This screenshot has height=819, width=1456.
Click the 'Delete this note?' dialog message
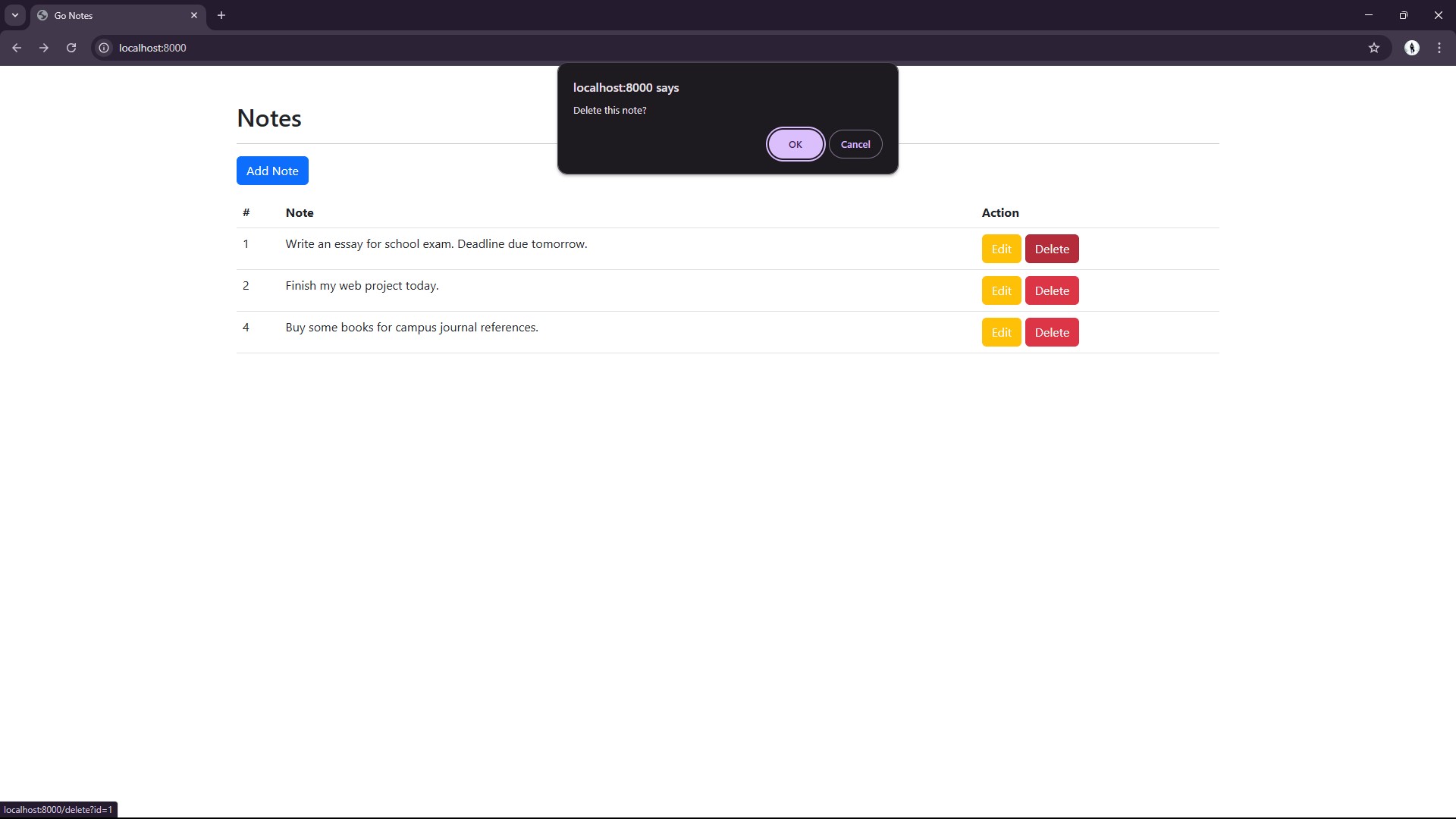coord(610,111)
